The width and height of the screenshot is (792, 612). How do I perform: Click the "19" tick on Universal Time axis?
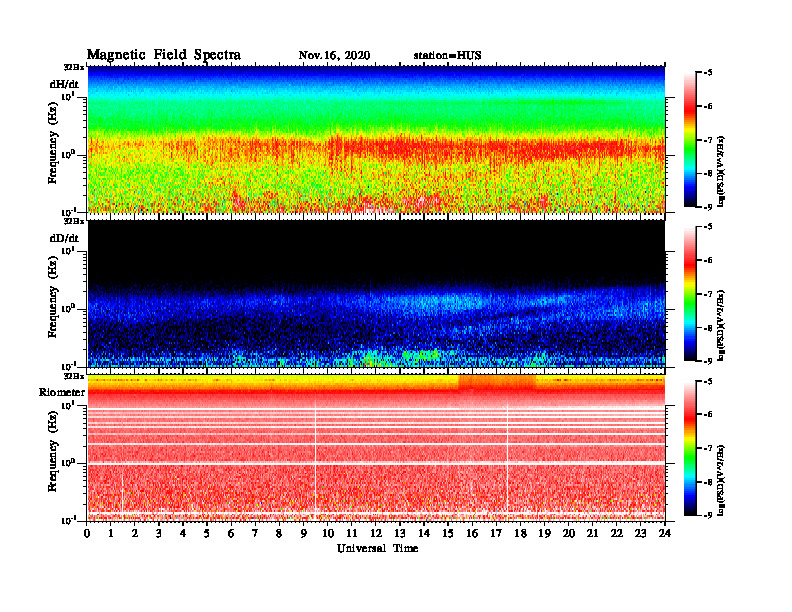tap(544, 534)
